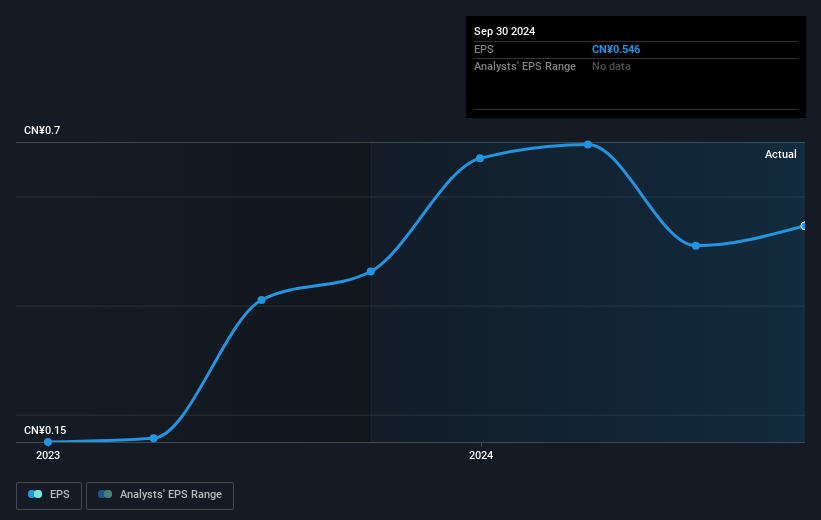This screenshot has height=520, width=821.
Task: Select the Sep 30 2024 endpoint marker
Action: (803, 226)
